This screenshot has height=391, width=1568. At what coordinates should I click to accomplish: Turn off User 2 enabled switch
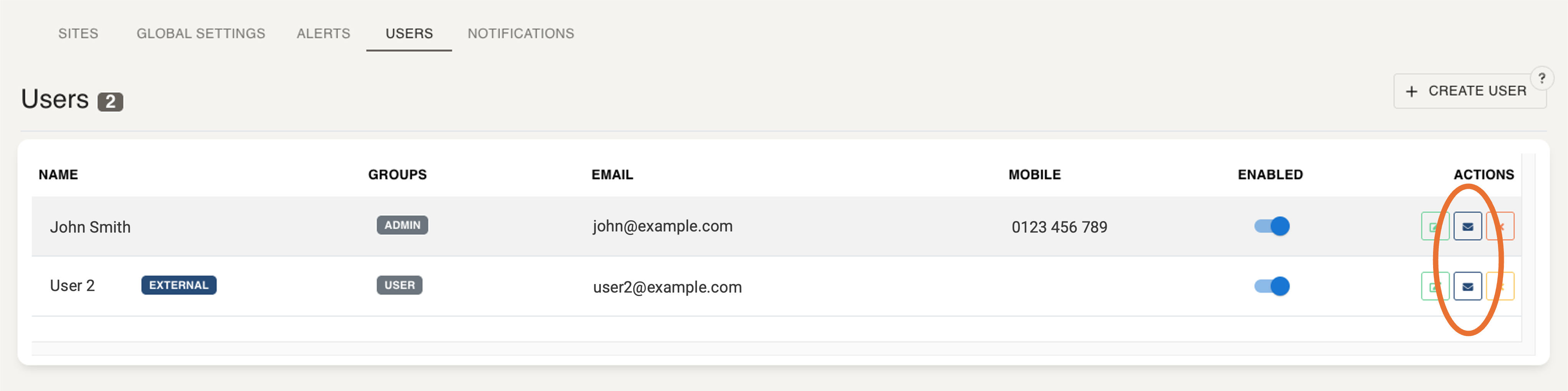1272,286
